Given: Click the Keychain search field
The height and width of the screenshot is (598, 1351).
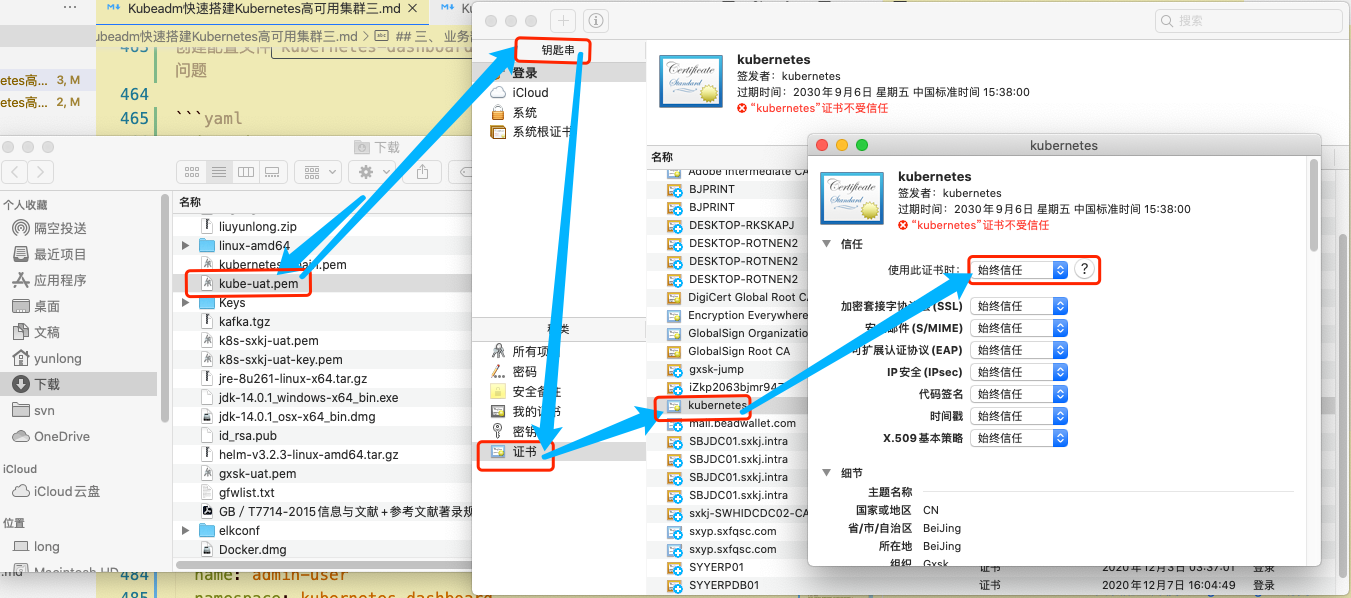Looking at the screenshot, I should 1248,20.
